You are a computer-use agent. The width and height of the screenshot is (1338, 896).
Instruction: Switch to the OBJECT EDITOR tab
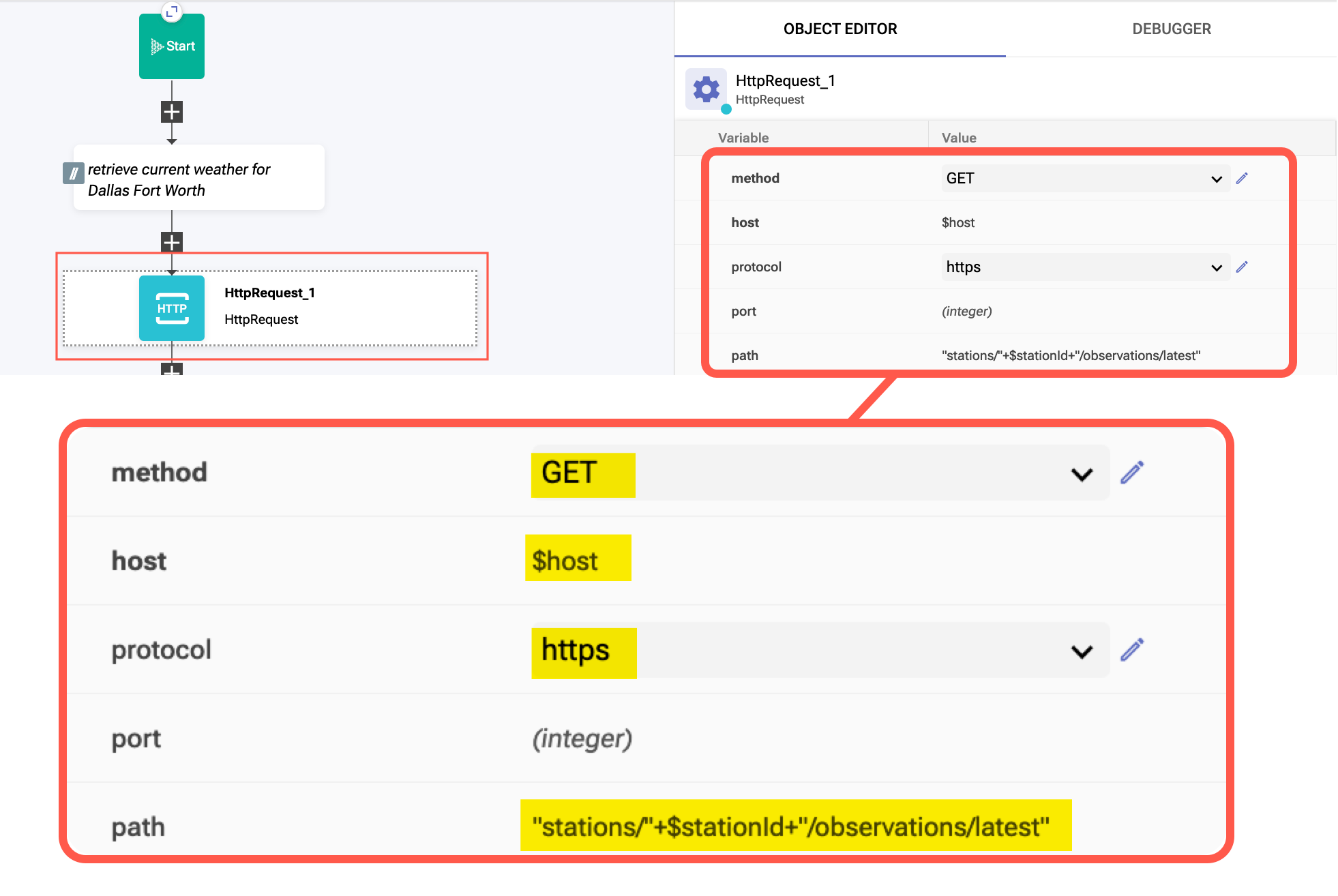click(x=840, y=29)
